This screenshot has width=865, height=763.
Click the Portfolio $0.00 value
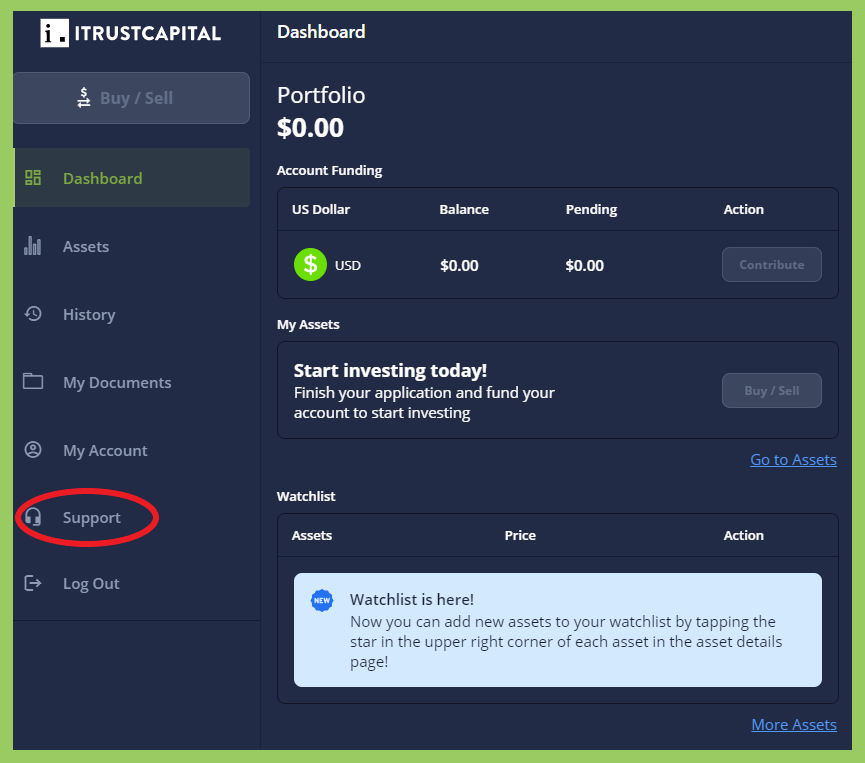point(310,128)
